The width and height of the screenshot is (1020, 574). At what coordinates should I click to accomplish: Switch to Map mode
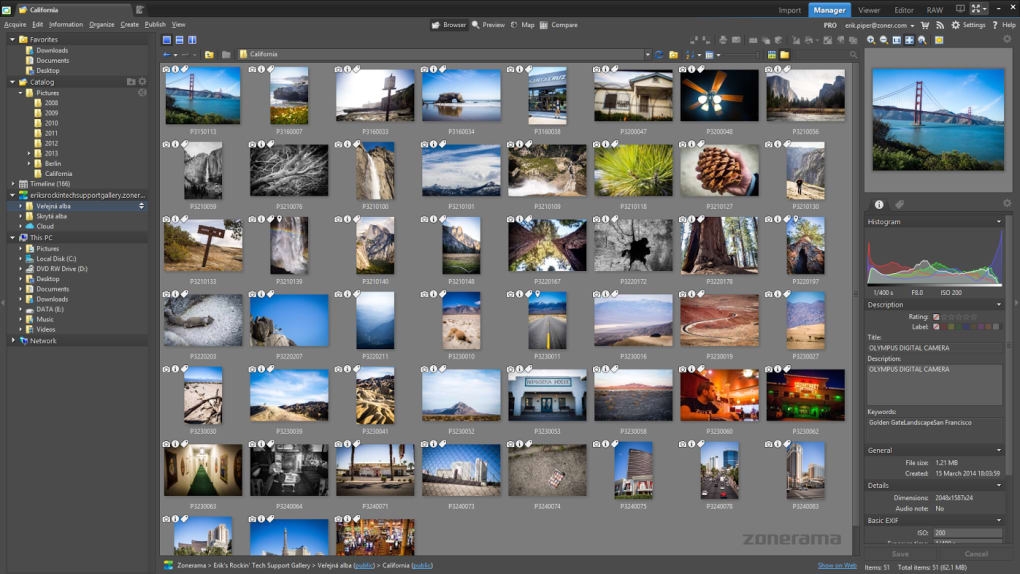click(x=522, y=25)
